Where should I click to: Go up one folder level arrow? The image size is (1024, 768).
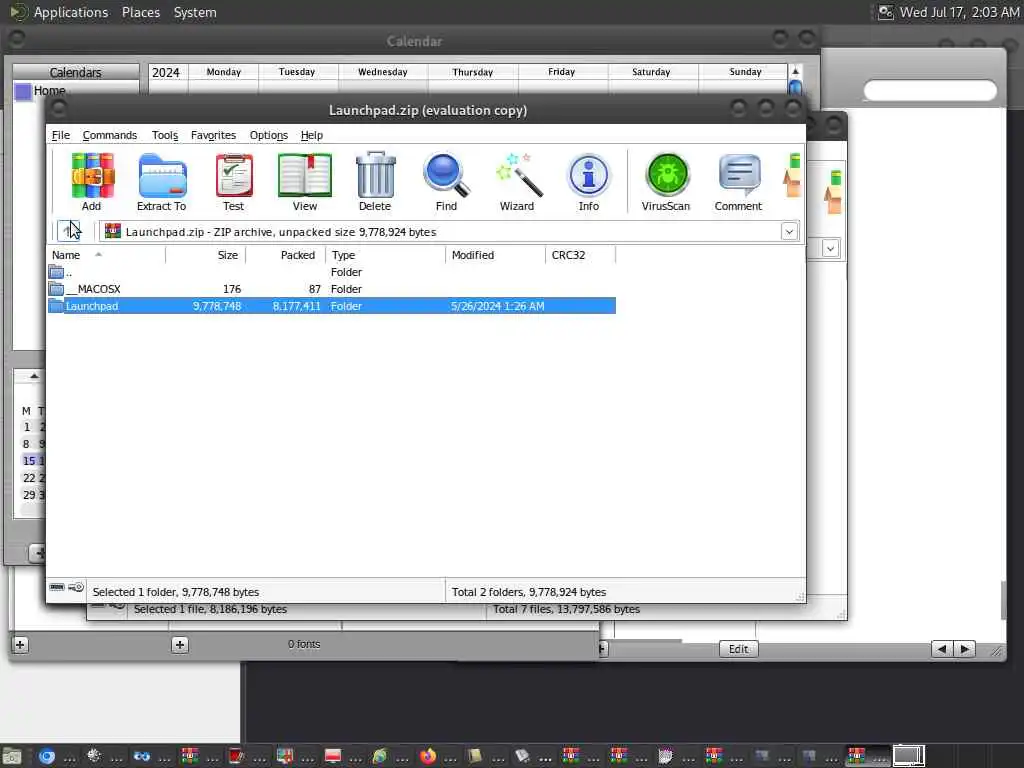click(x=68, y=231)
